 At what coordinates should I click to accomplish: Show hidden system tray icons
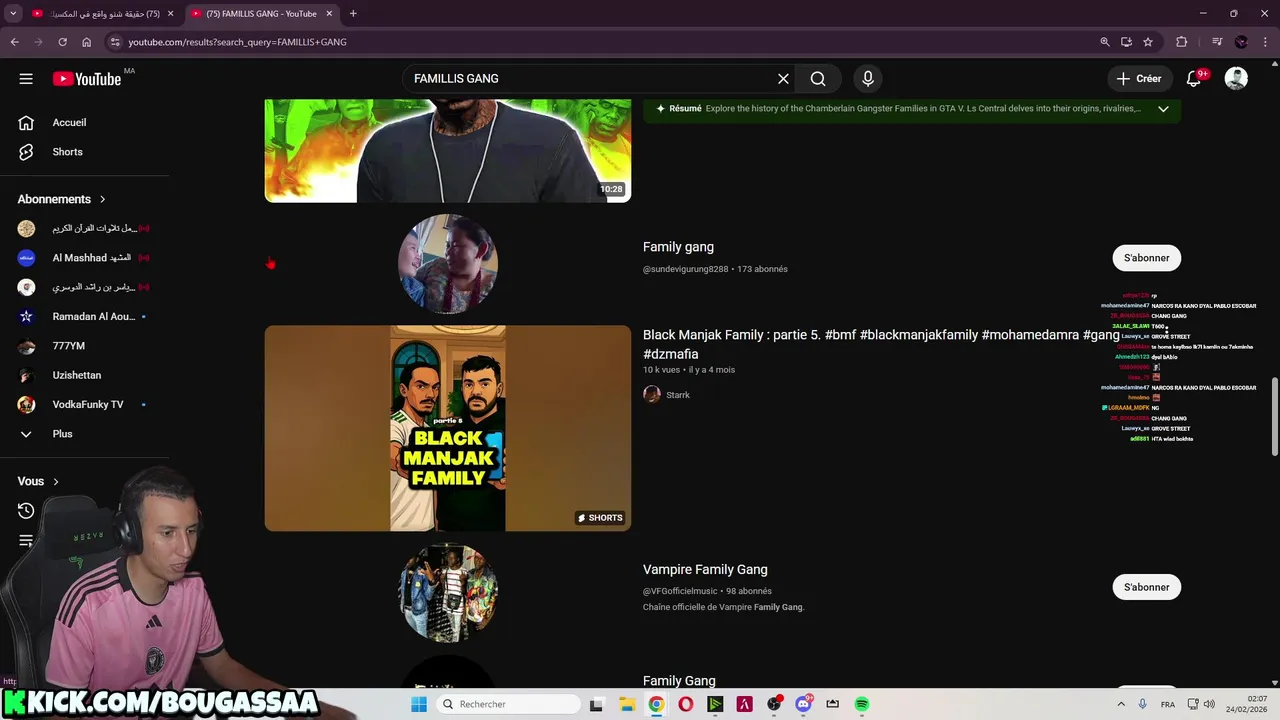point(1120,704)
